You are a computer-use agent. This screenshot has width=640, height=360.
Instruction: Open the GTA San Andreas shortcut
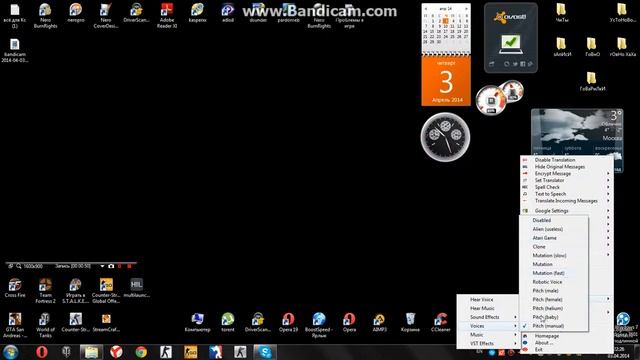click(15, 325)
